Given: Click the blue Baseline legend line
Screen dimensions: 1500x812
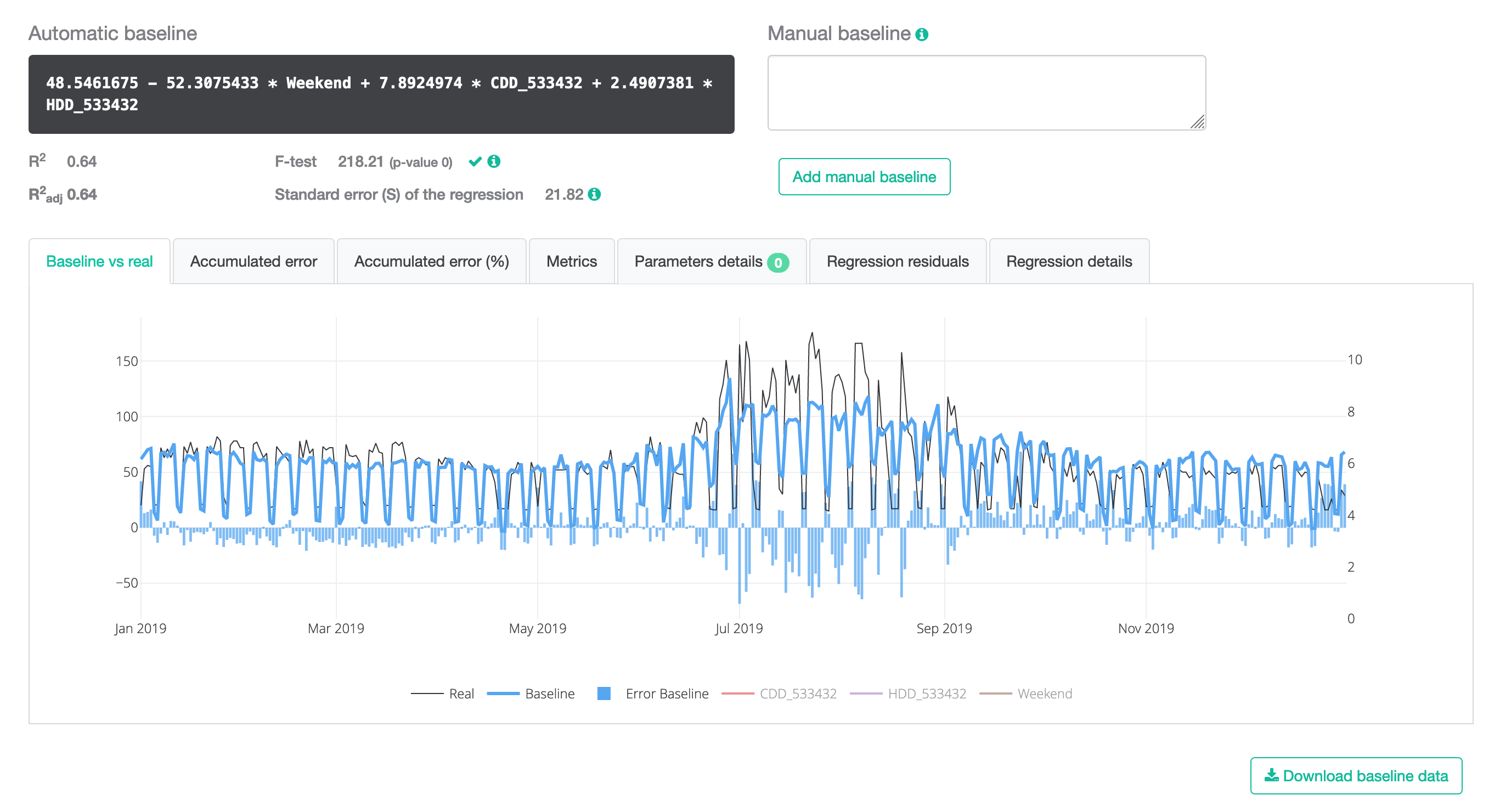Looking at the screenshot, I should (503, 693).
